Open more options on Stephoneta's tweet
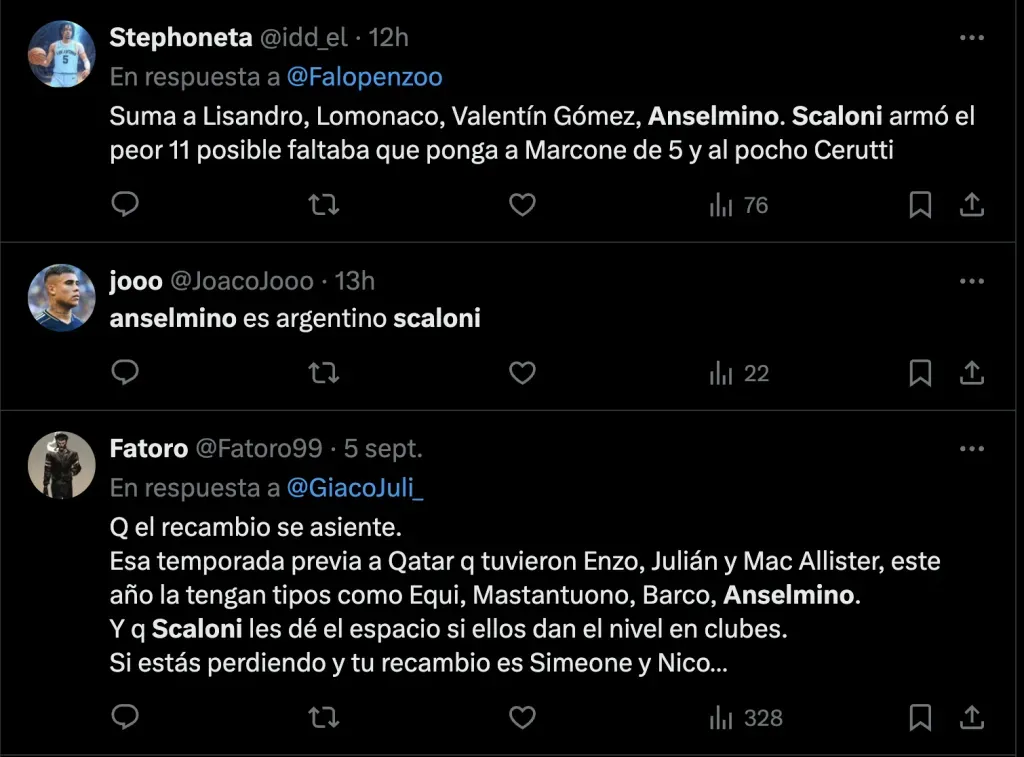The height and width of the screenshot is (757, 1024). (x=971, y=38)
